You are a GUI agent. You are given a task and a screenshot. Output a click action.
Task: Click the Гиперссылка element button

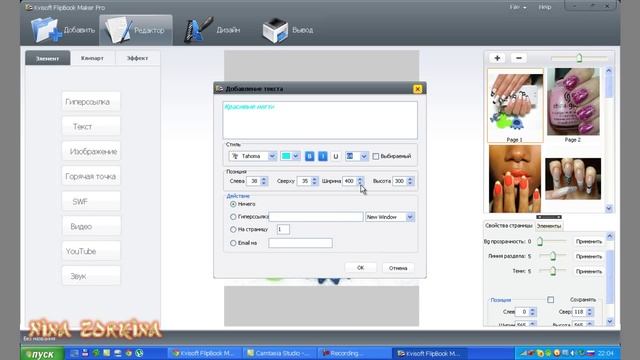point(91,102)
